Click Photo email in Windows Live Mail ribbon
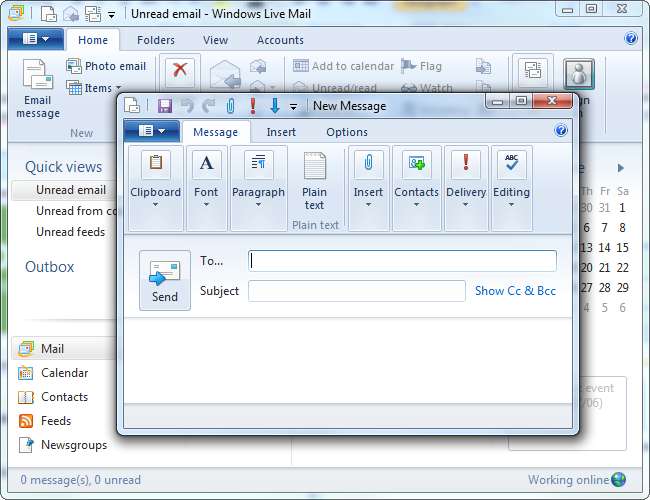650x500 pixels. [x=107, y=66]
